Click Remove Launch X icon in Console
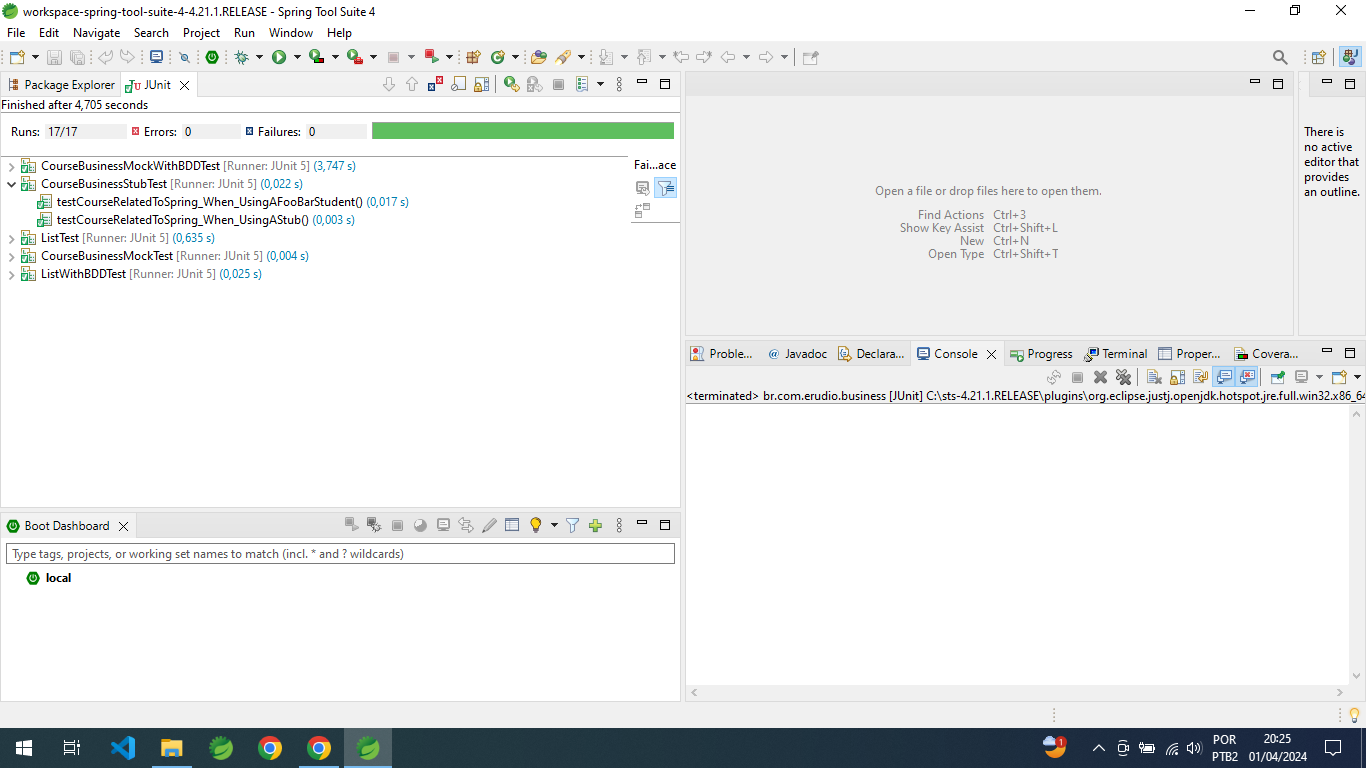 [1100, 377]
